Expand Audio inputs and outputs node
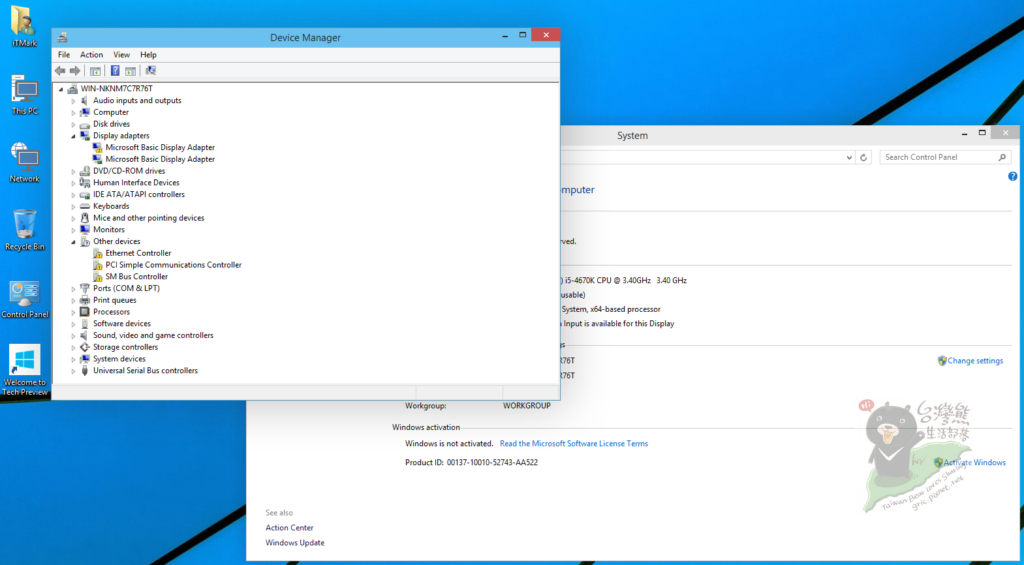The width and height of the screenshot is (1024, 565). [74, 101]
